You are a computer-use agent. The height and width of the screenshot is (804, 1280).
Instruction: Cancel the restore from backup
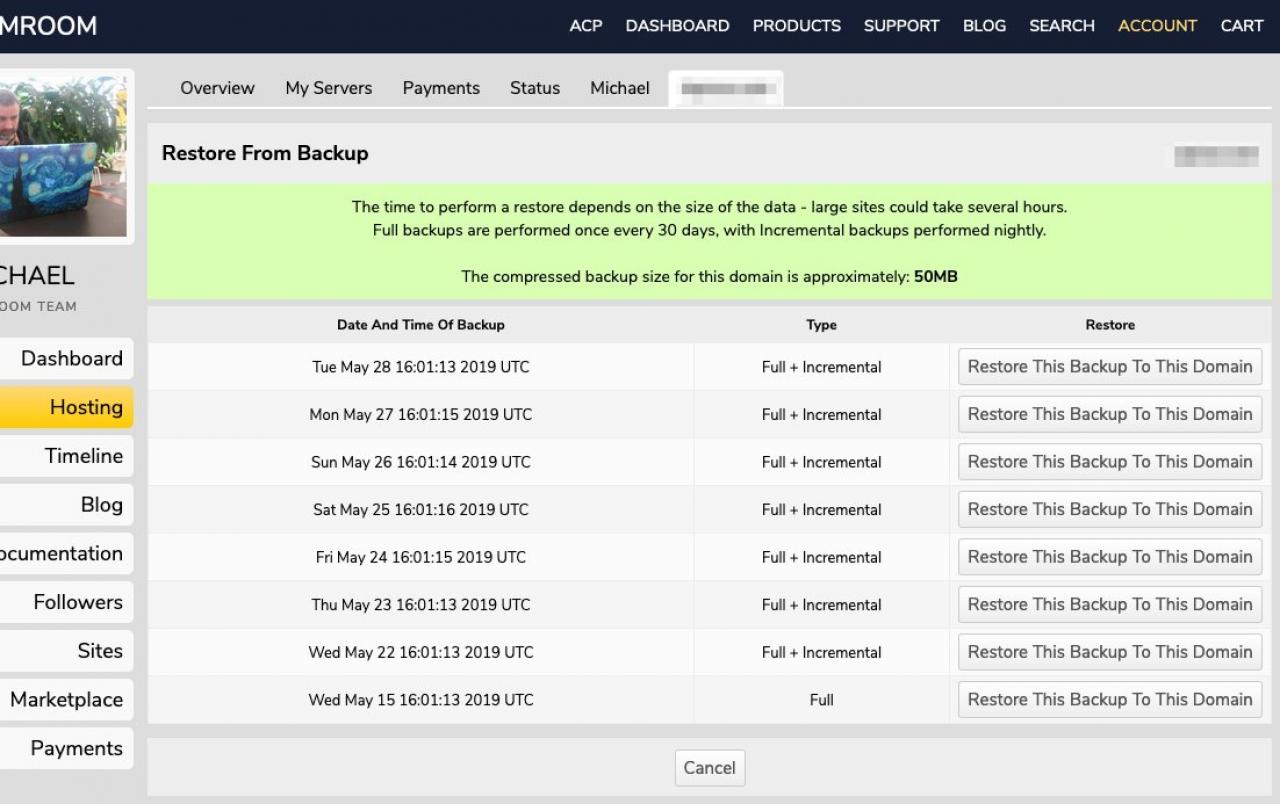coord(709,768)
